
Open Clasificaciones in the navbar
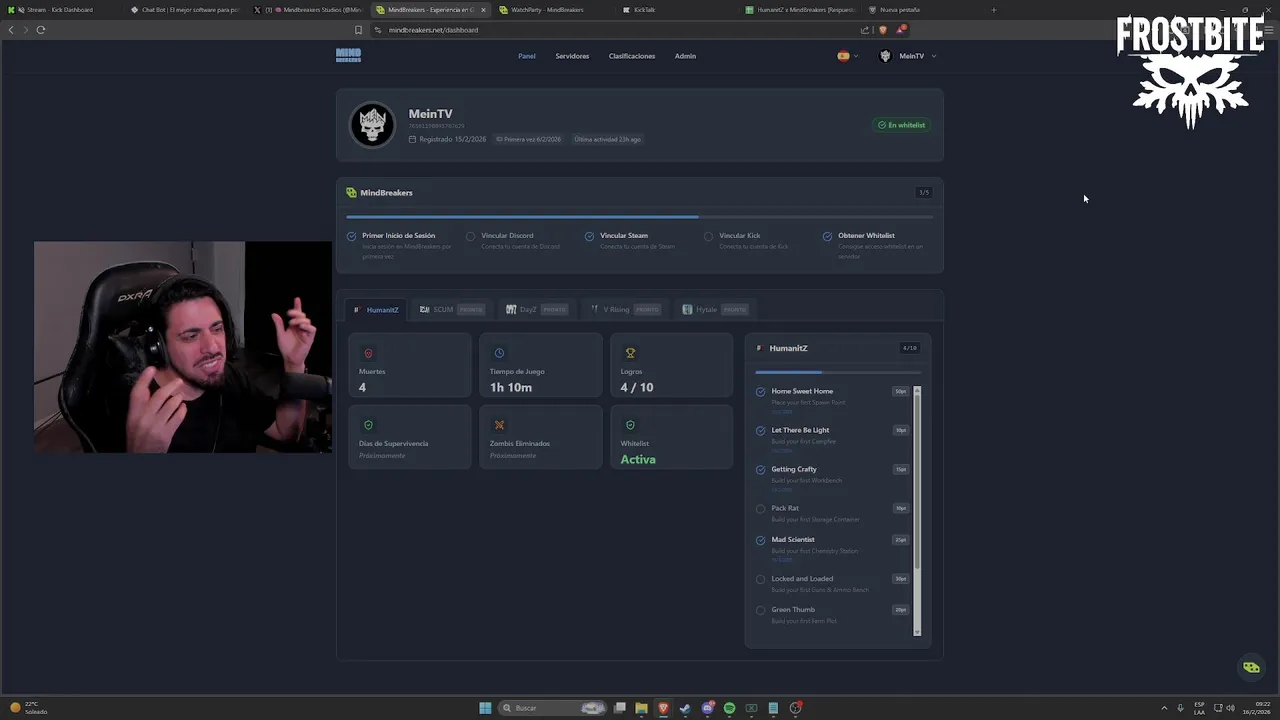632,56
